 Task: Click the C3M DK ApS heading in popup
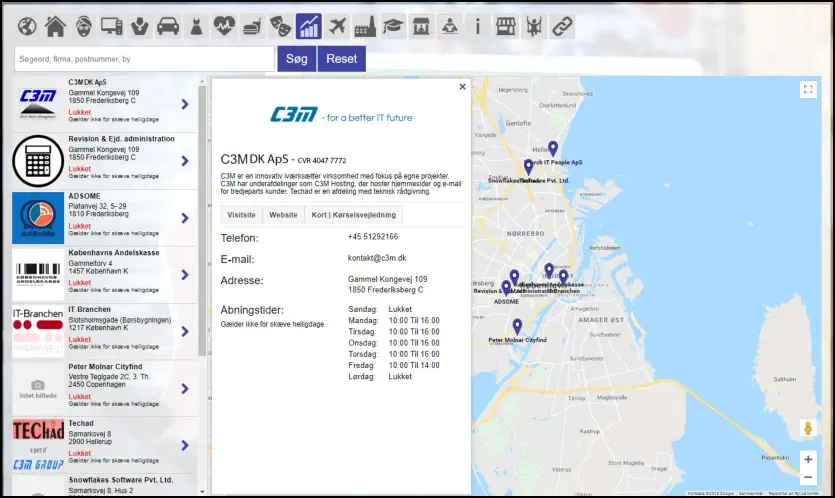[255, 159]
